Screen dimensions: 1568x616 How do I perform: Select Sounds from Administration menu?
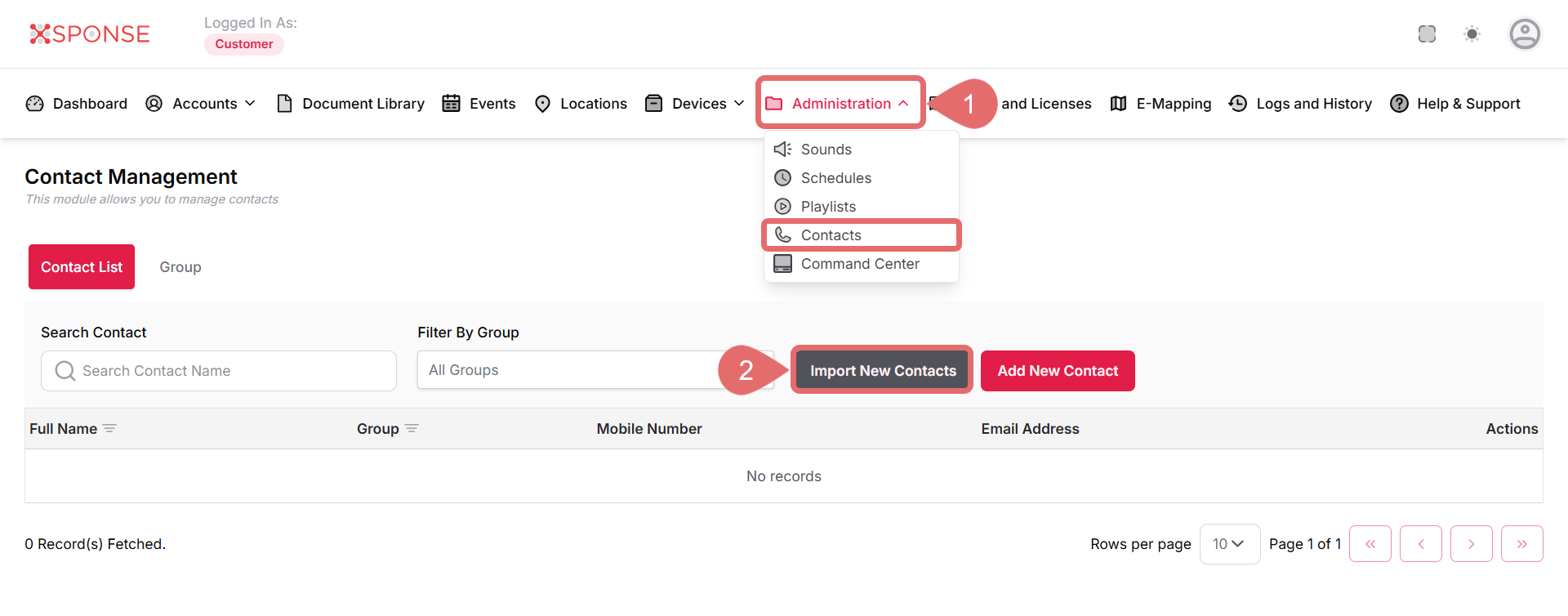click(x=826, y=150)
